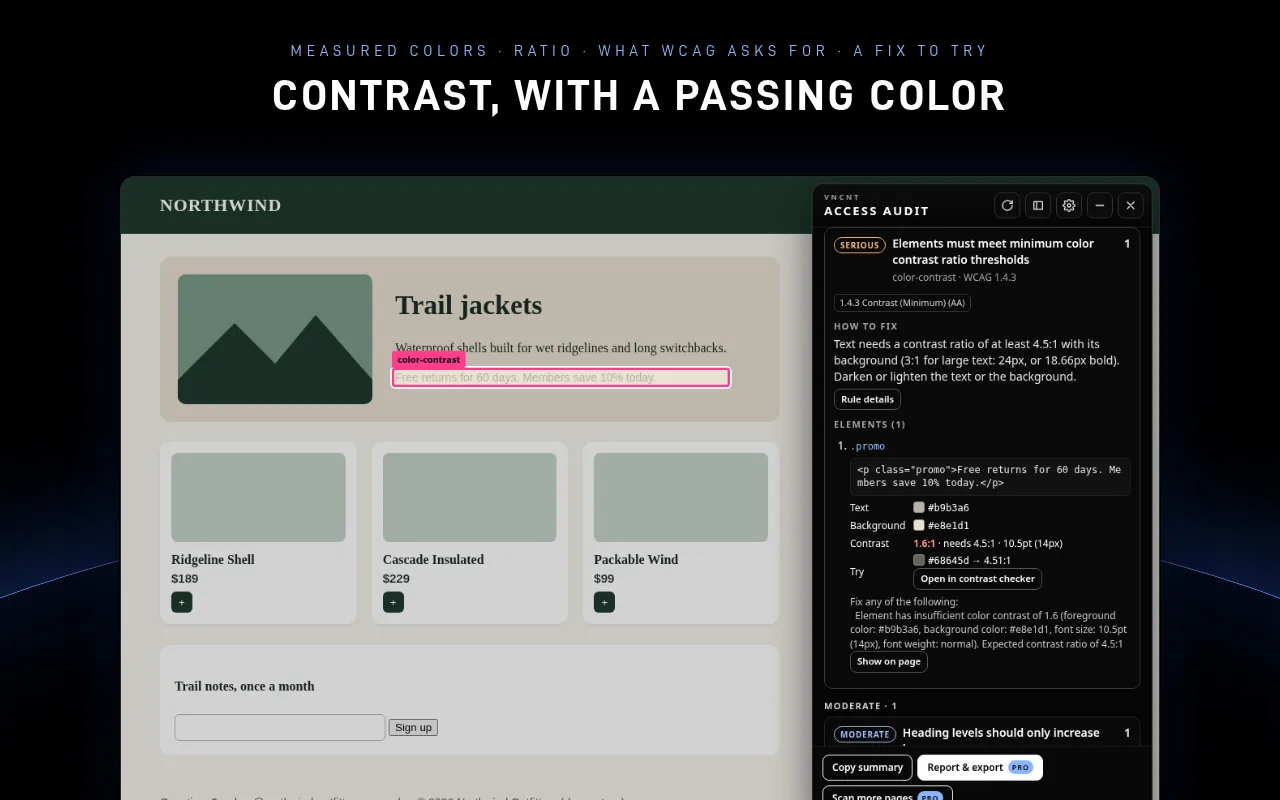Screen dimensions: 1280x800
Task: Toggle the panel dock layout icon
Action: point(1038,205)
